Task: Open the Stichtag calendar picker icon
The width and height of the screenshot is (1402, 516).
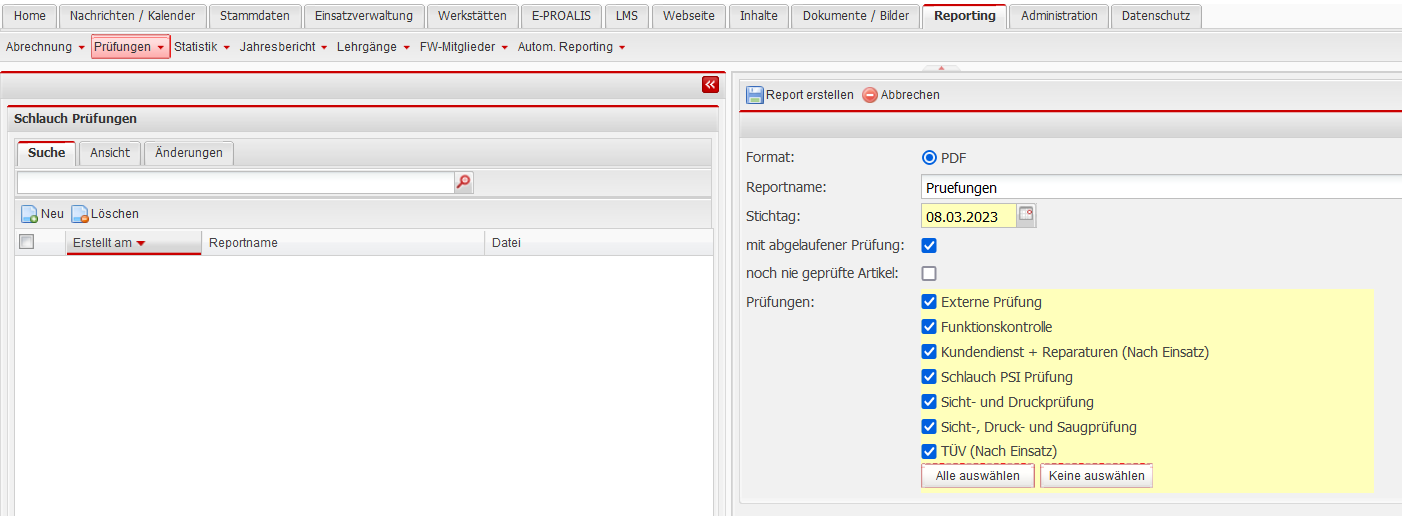Action: click(1026, 215)
